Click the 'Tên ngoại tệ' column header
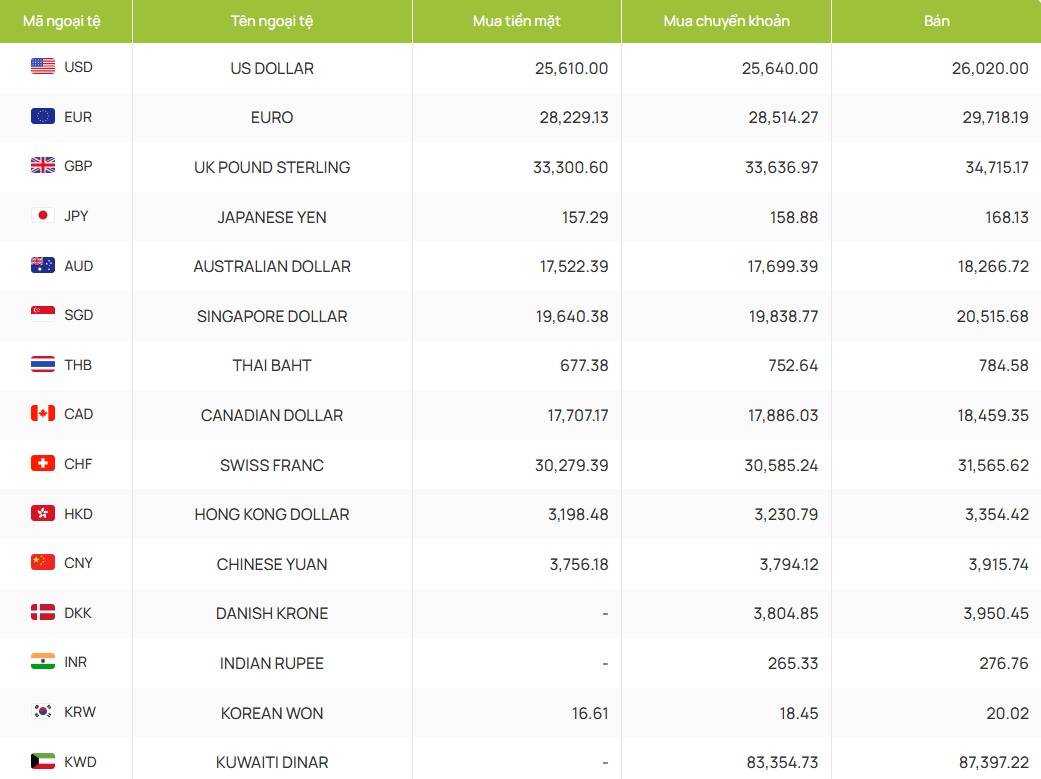The height and width of the screenshot is (779, 1041). 272,21
